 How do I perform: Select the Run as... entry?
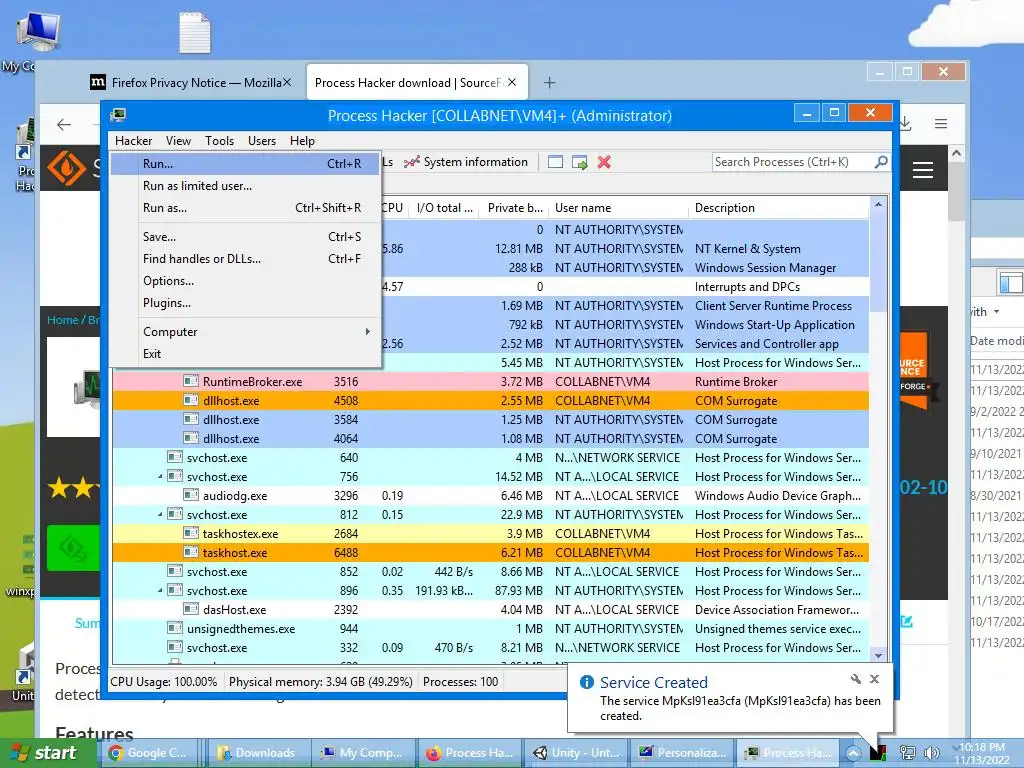coord(246,208)
